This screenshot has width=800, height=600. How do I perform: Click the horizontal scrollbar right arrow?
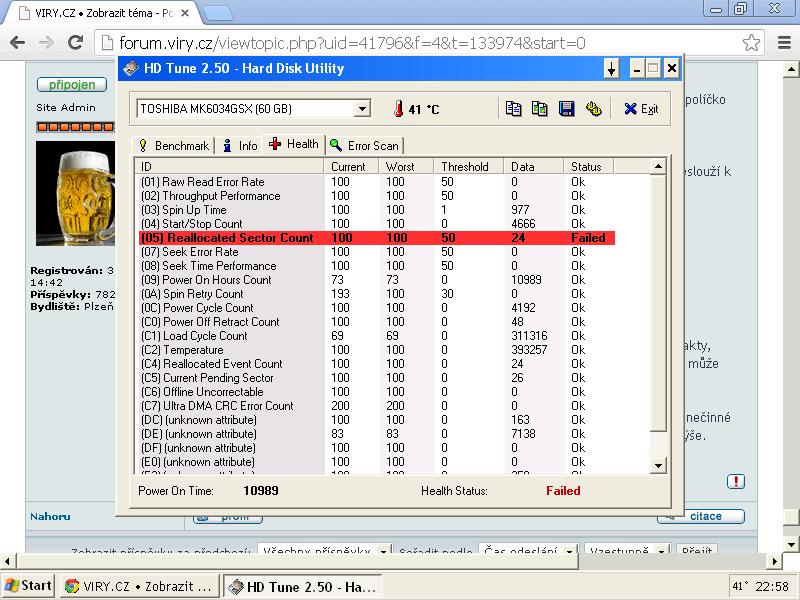point(776,562)
